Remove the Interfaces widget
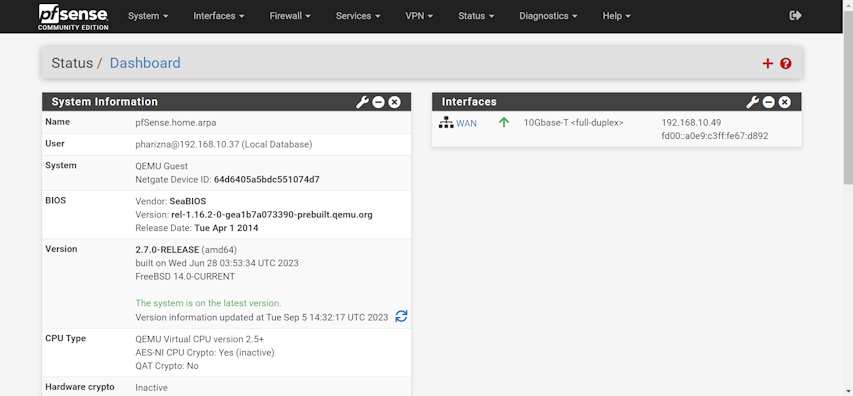The height and width of the screenshot is (396, 853). pyautogui.click(x=784, y=102)
